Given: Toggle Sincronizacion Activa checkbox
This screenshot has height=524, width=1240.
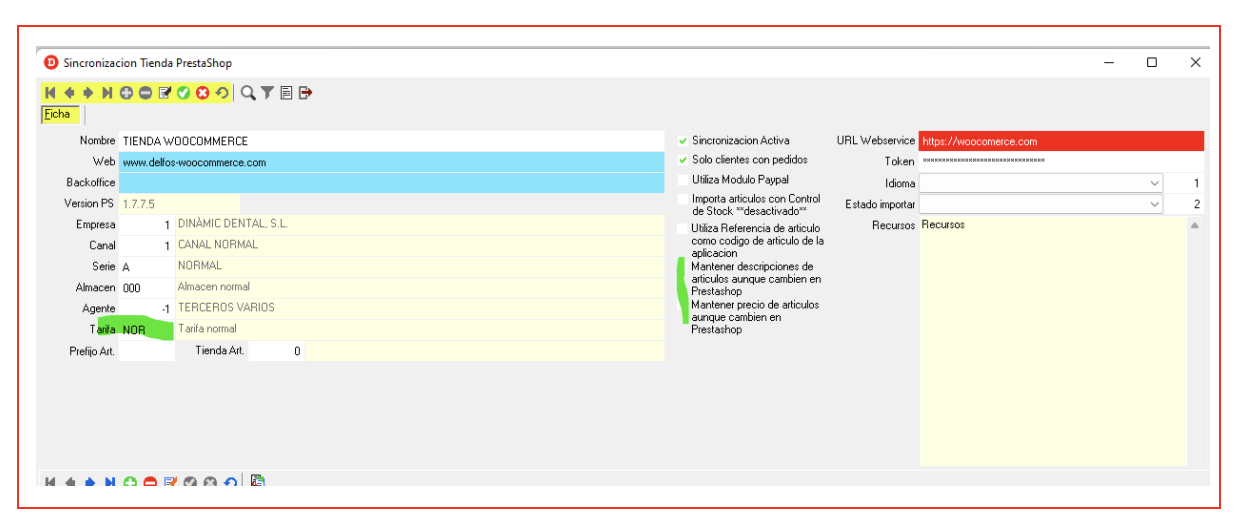Looking at the screenshot, I should (683, 141).
